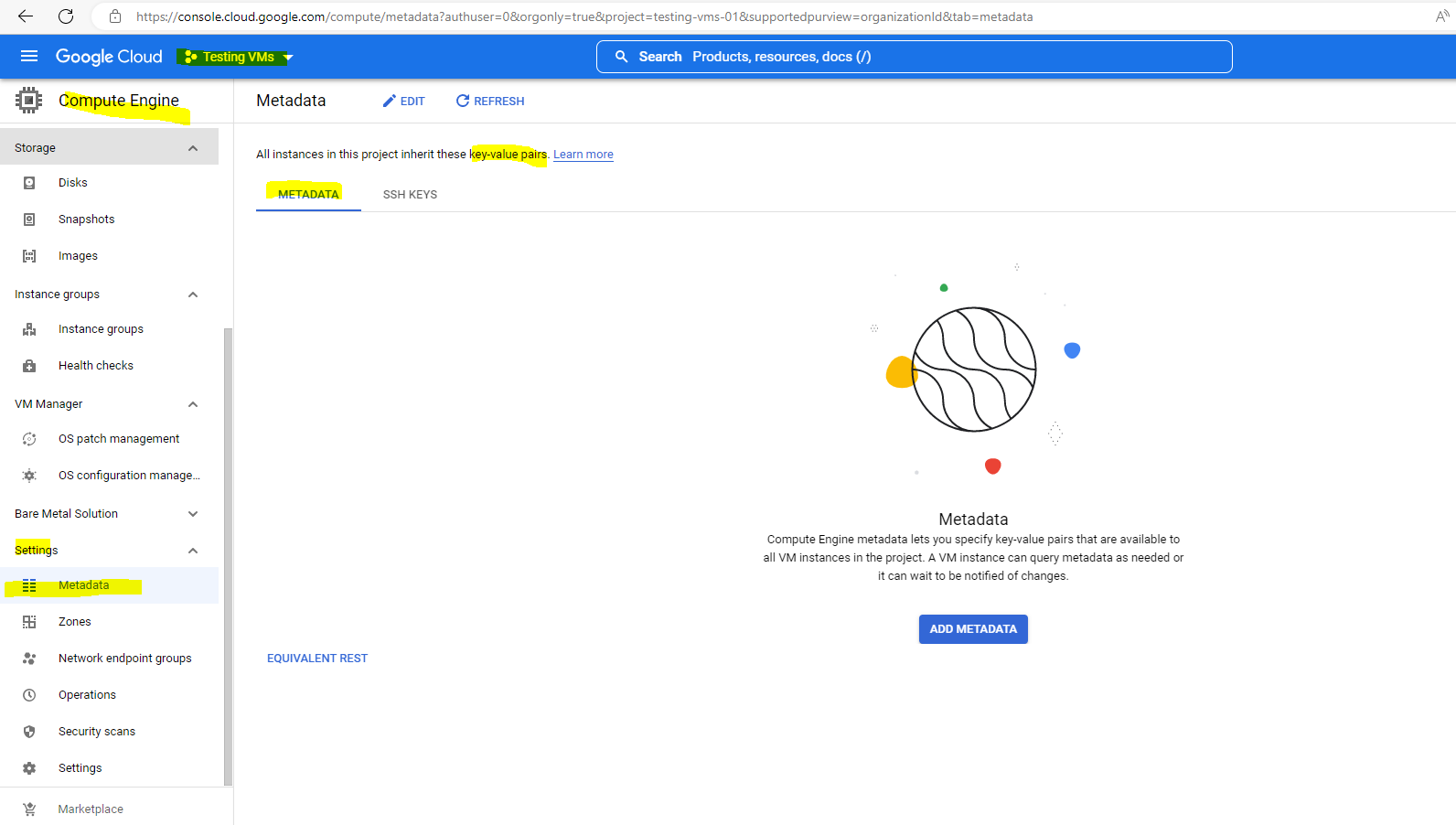Reload the page with browser refresh icon

click(x=66, y=16)
